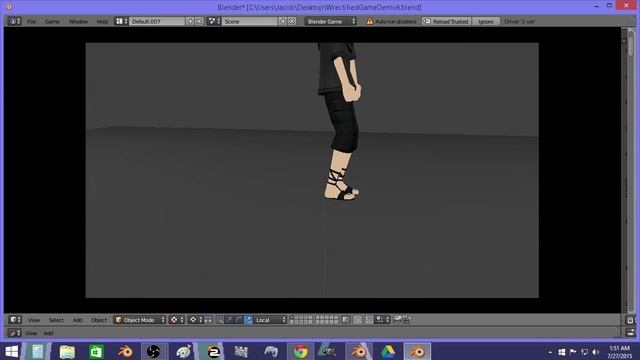640x360 pixels.
Task: Open the 3D View editor type selector
Action: 15,320
